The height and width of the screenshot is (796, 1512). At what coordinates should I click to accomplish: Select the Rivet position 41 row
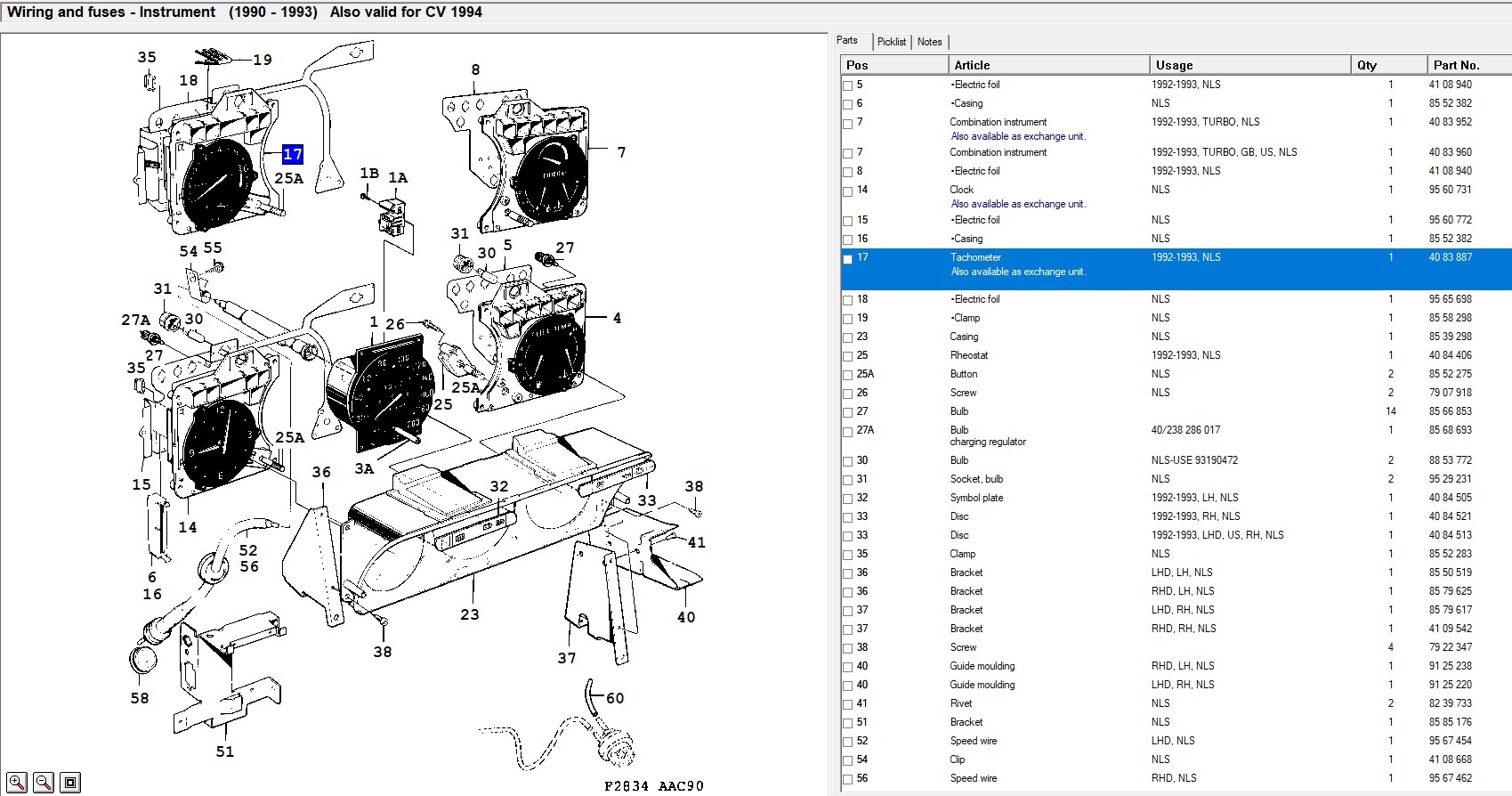(x=961, y=703)
